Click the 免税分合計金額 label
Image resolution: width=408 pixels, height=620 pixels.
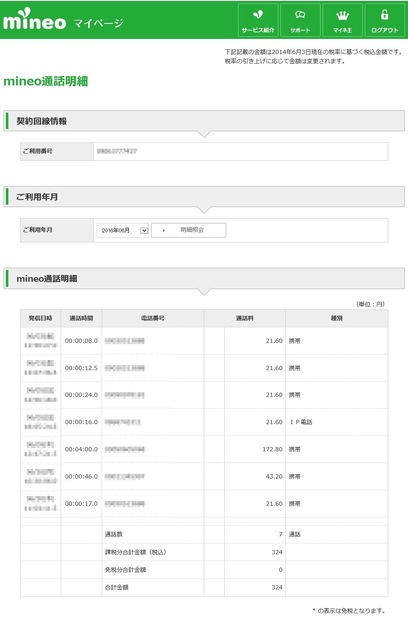point(125,570)
